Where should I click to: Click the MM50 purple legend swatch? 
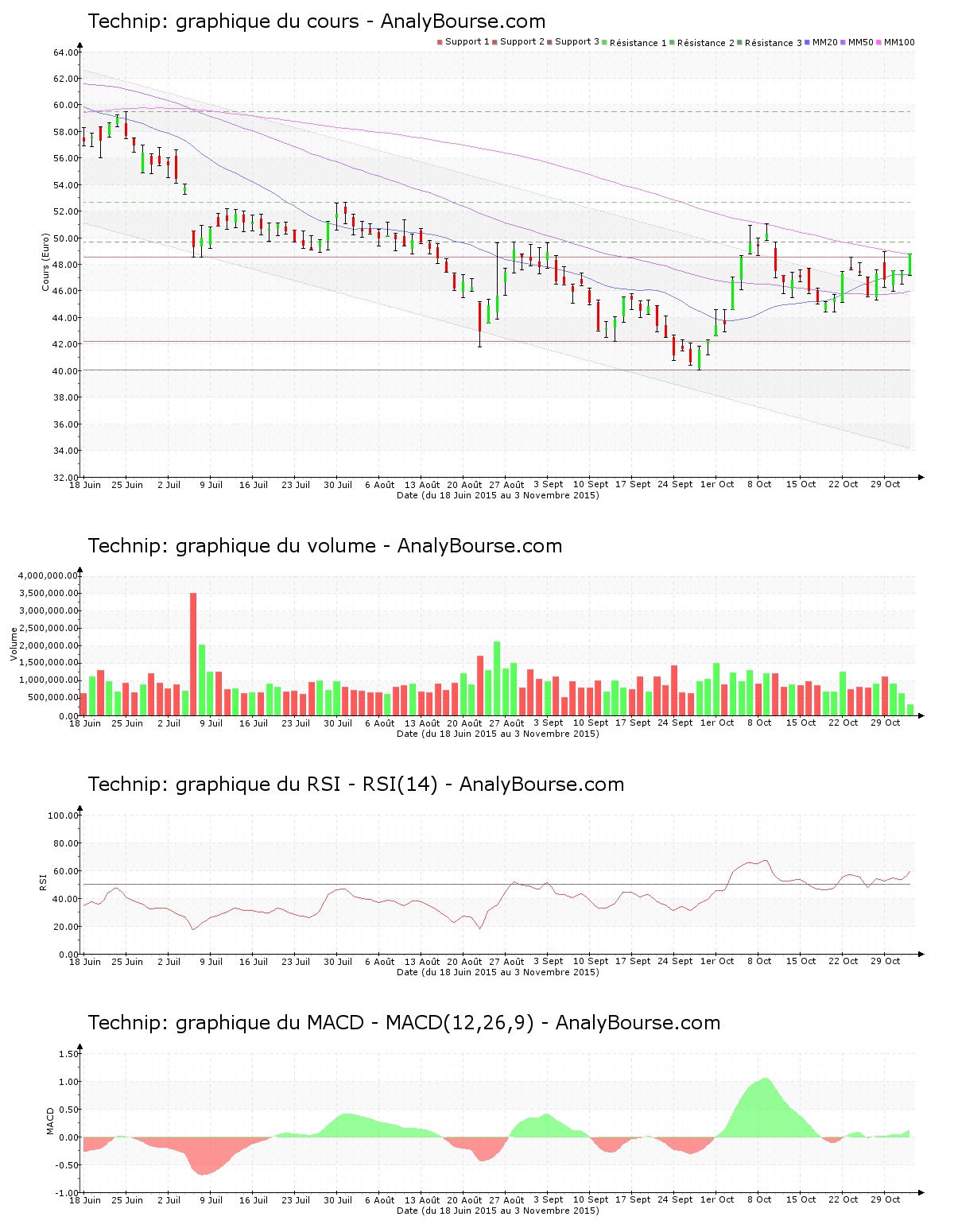(x=843, y=42)
